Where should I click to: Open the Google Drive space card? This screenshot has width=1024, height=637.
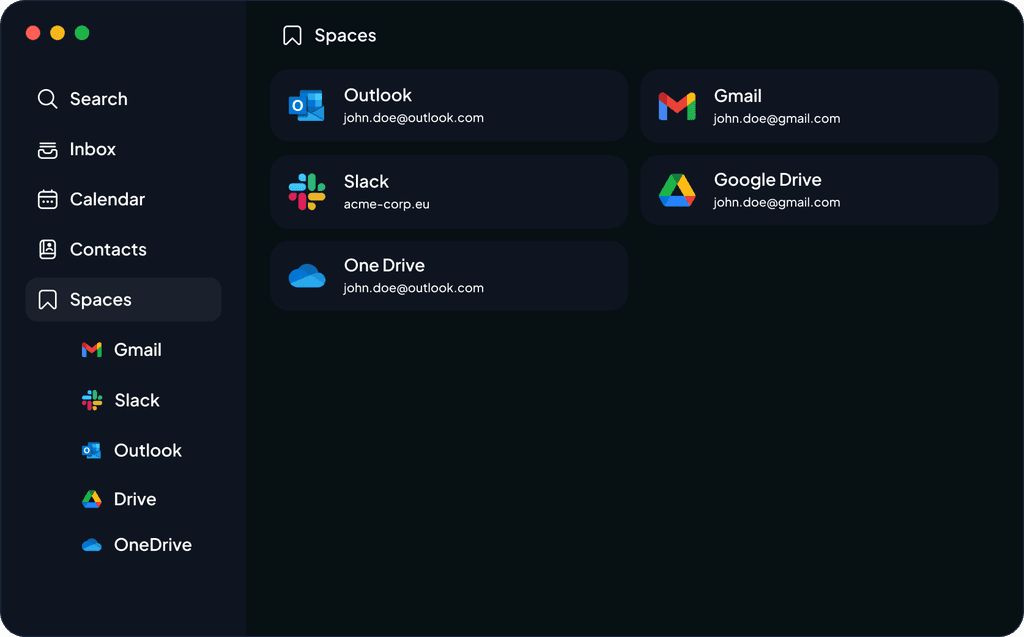click(x=819, y=190)
